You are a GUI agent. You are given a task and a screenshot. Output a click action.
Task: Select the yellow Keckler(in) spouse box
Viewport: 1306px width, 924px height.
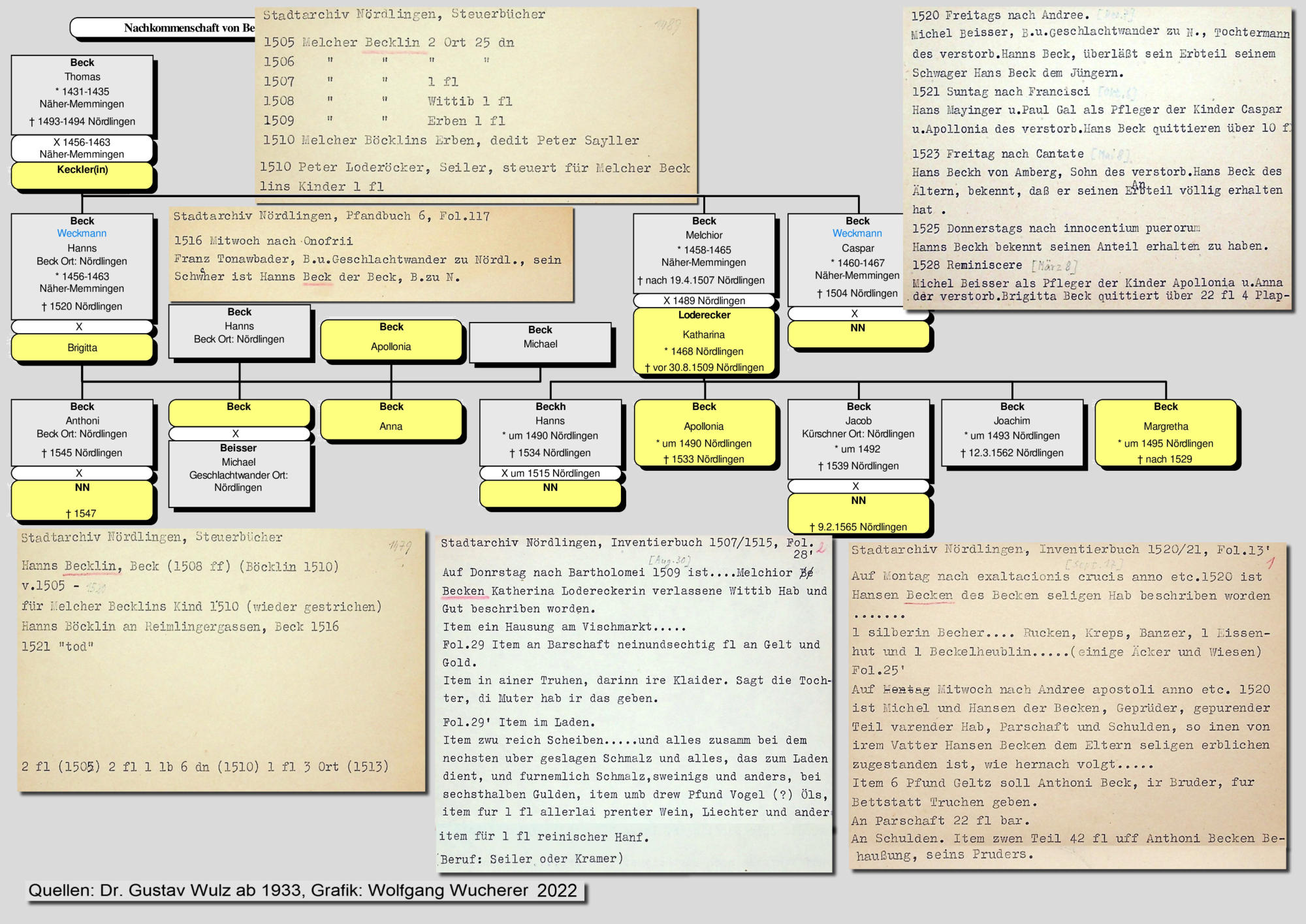(x=82, y=175)
